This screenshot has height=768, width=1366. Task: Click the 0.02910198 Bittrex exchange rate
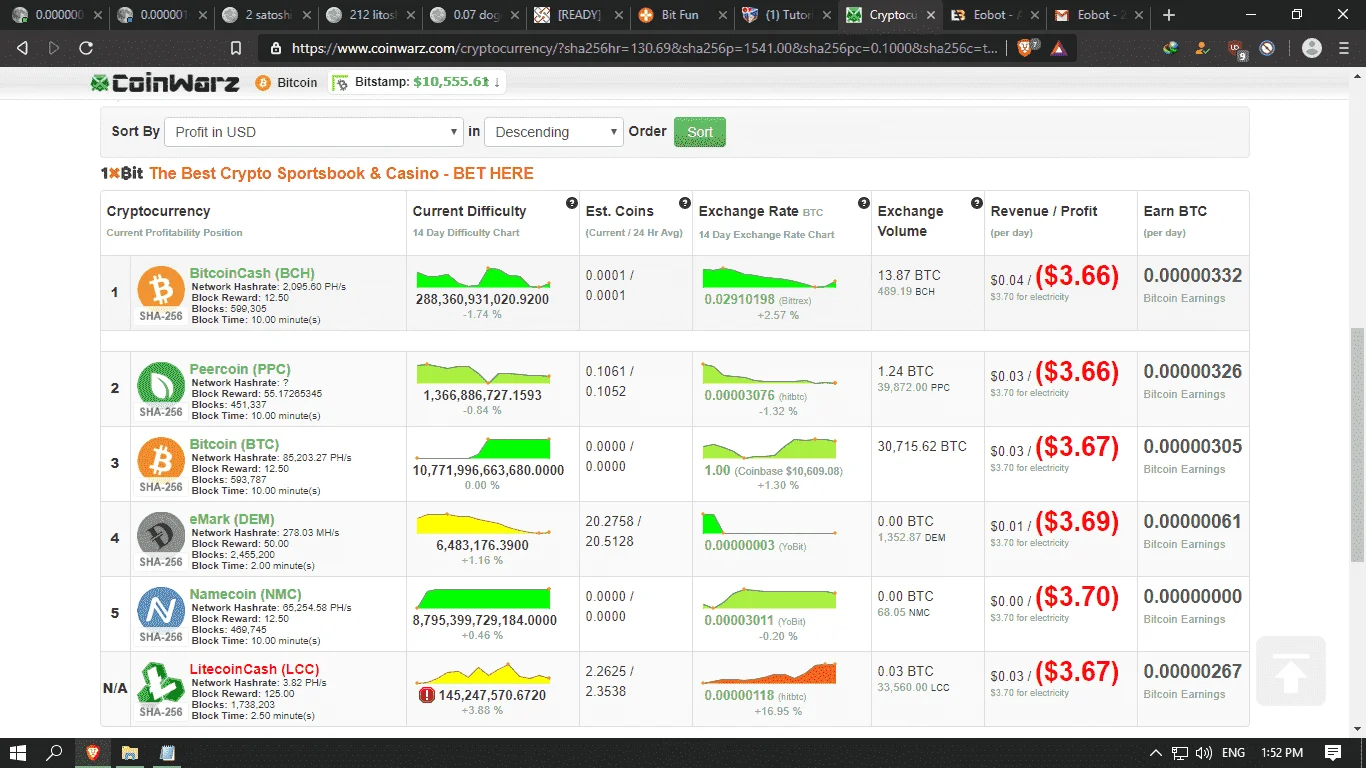click(x=740, y=299)
